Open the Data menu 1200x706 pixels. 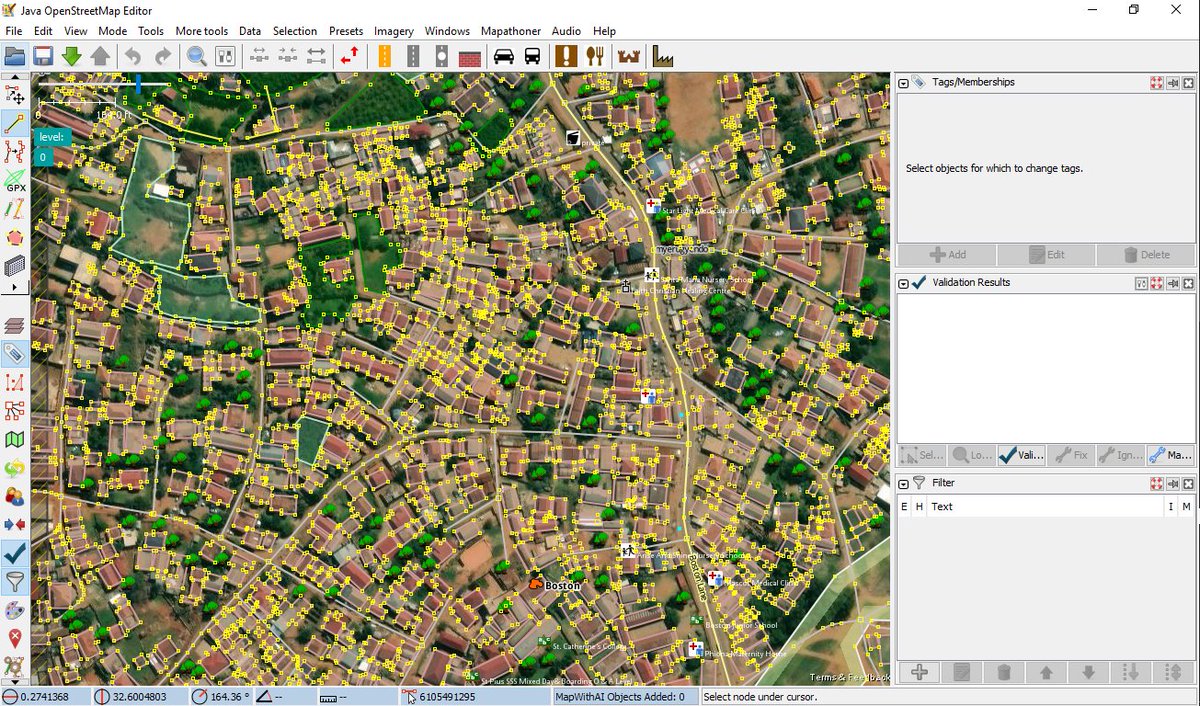coord(250,31)
